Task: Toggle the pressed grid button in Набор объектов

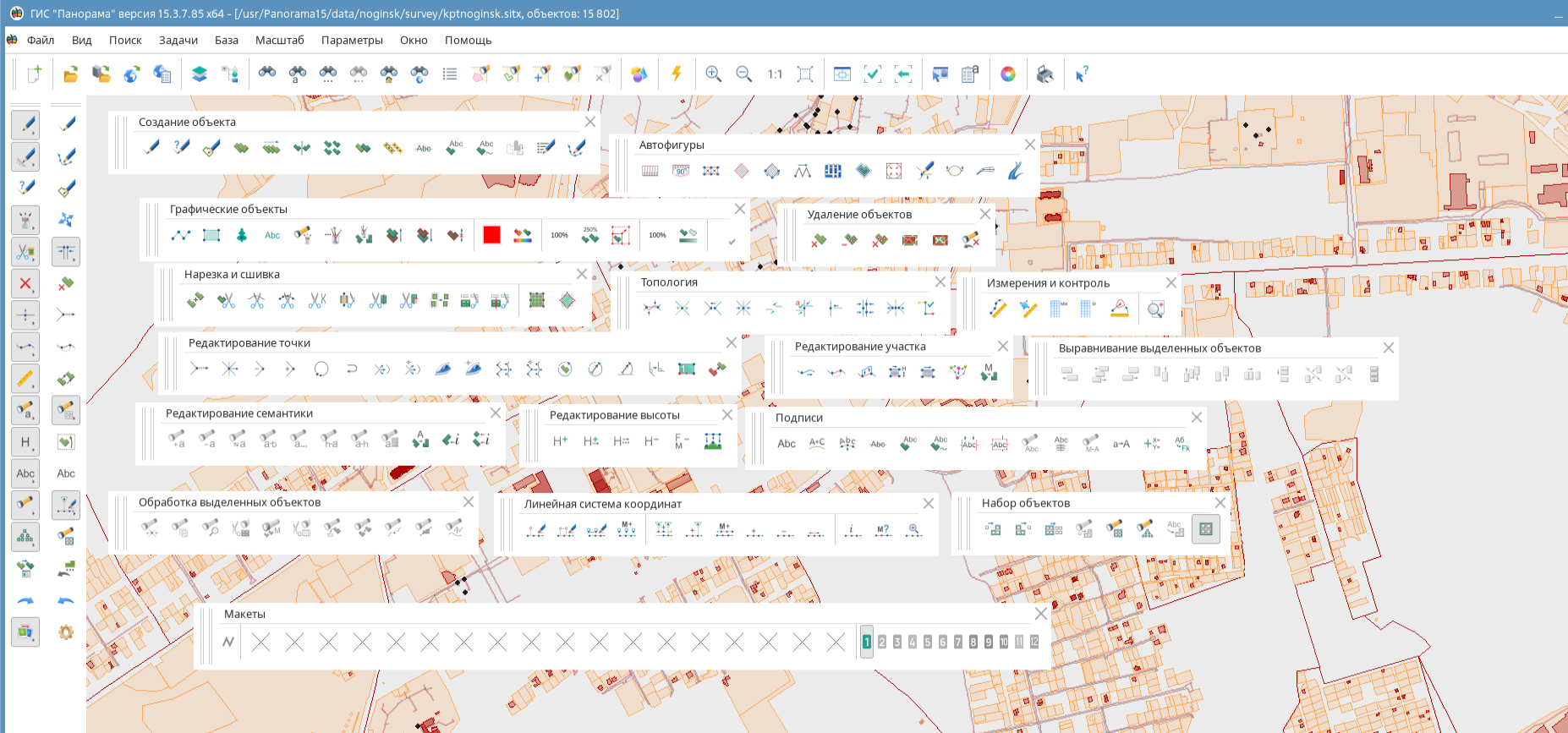Action: coord(1206,529)
